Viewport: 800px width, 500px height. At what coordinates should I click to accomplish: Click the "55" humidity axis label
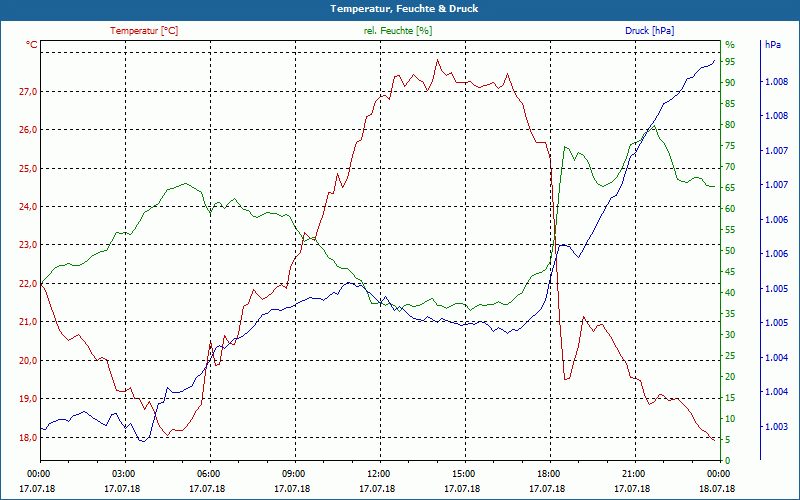[x=730, y=230]
